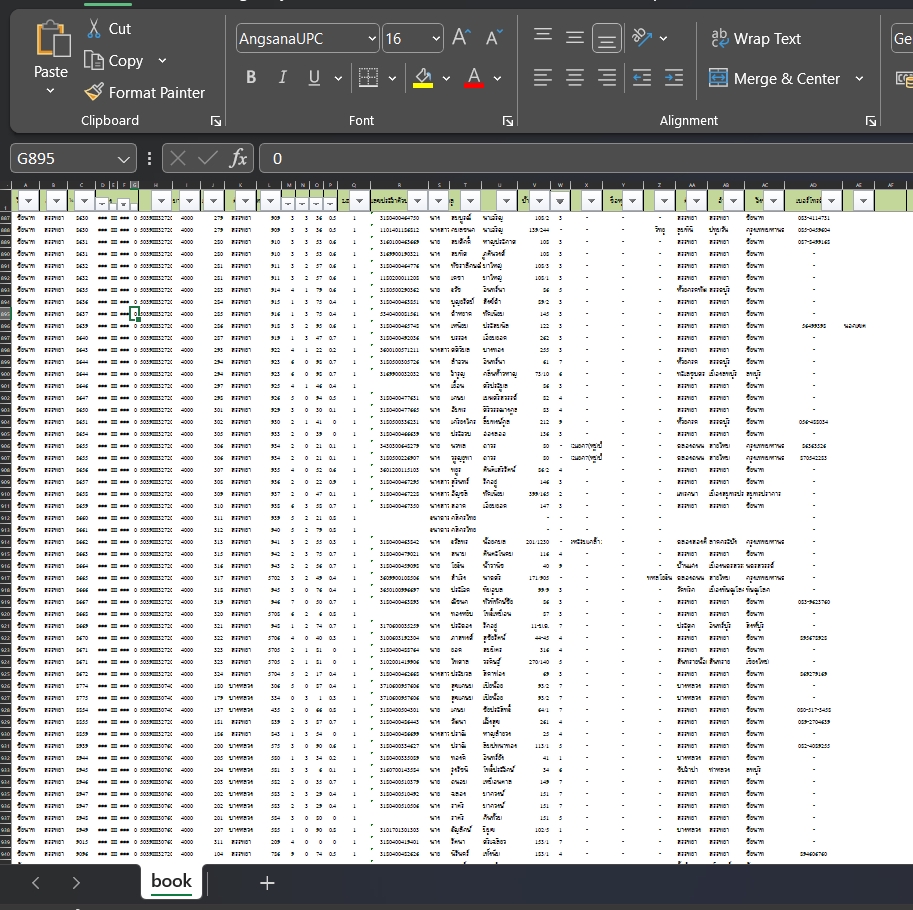Open the filter dropdown in column K
The height and width of the screenshot is (910, 913).
point(245,201)
